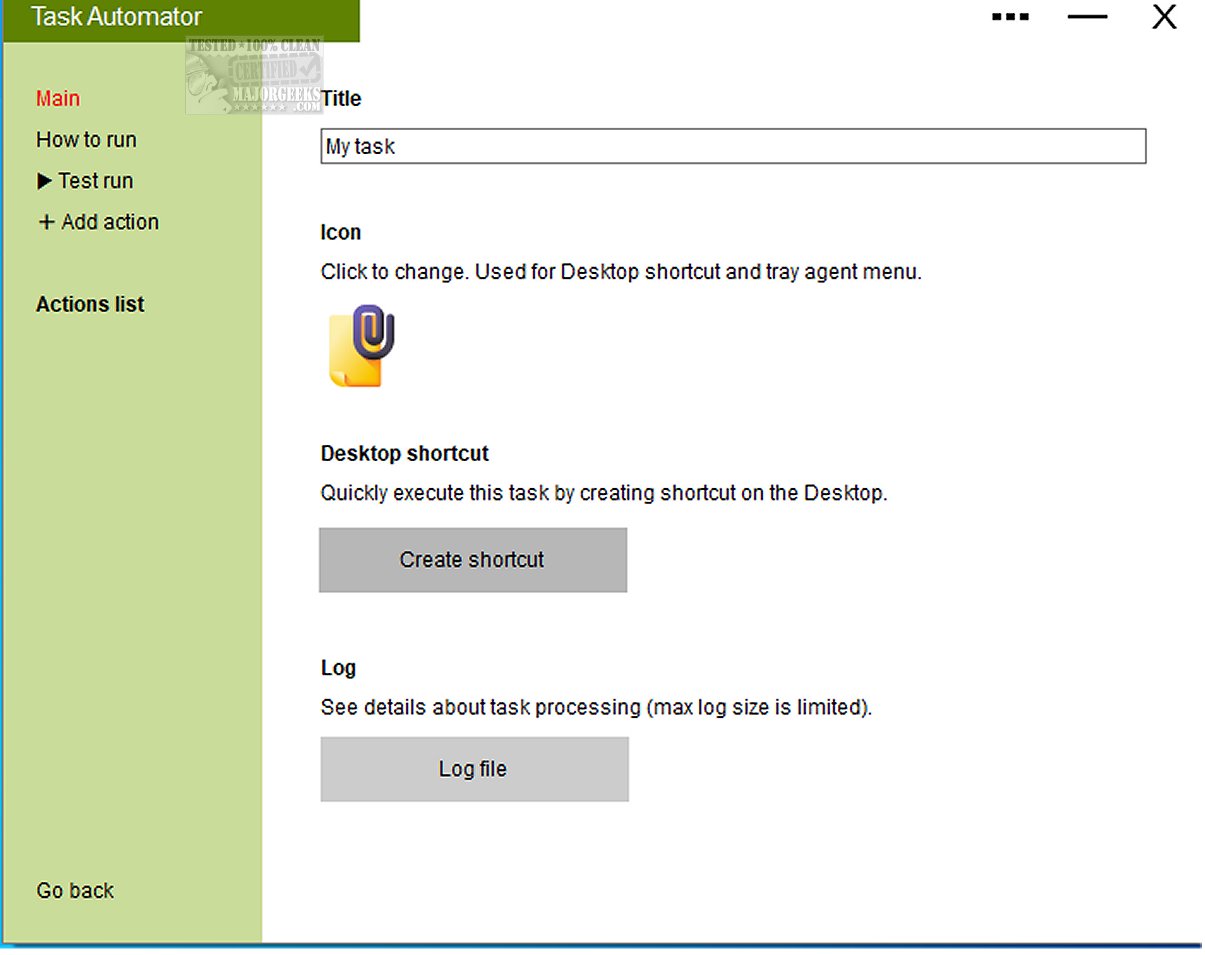Click the plus icon next to Add action
1205x955 pixels.
pyautogui.click(x=46, y=222)
